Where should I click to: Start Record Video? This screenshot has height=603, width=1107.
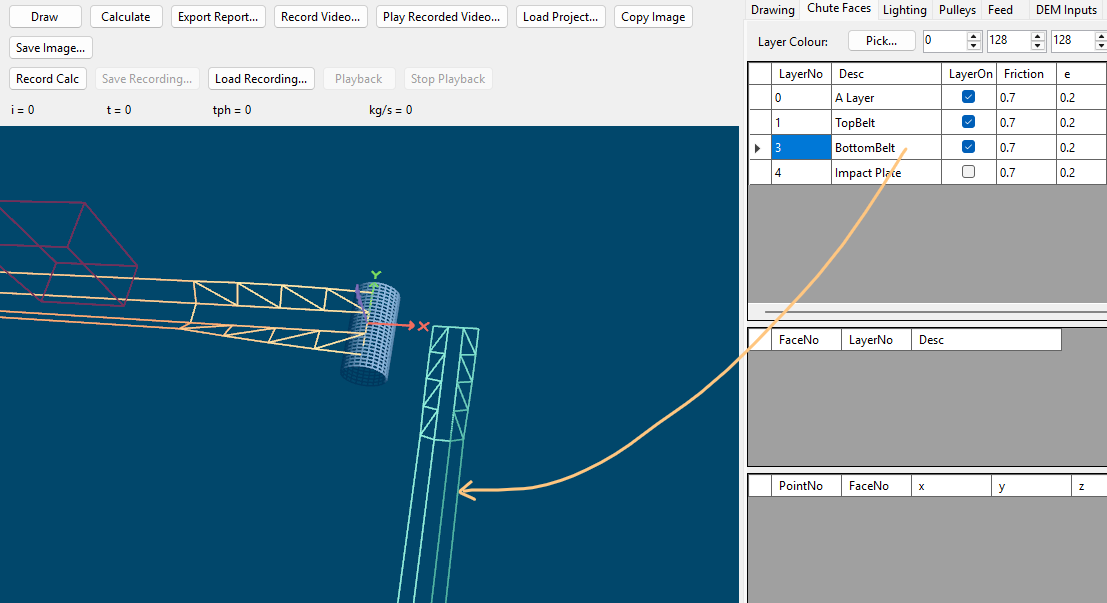tap(321, 17)
